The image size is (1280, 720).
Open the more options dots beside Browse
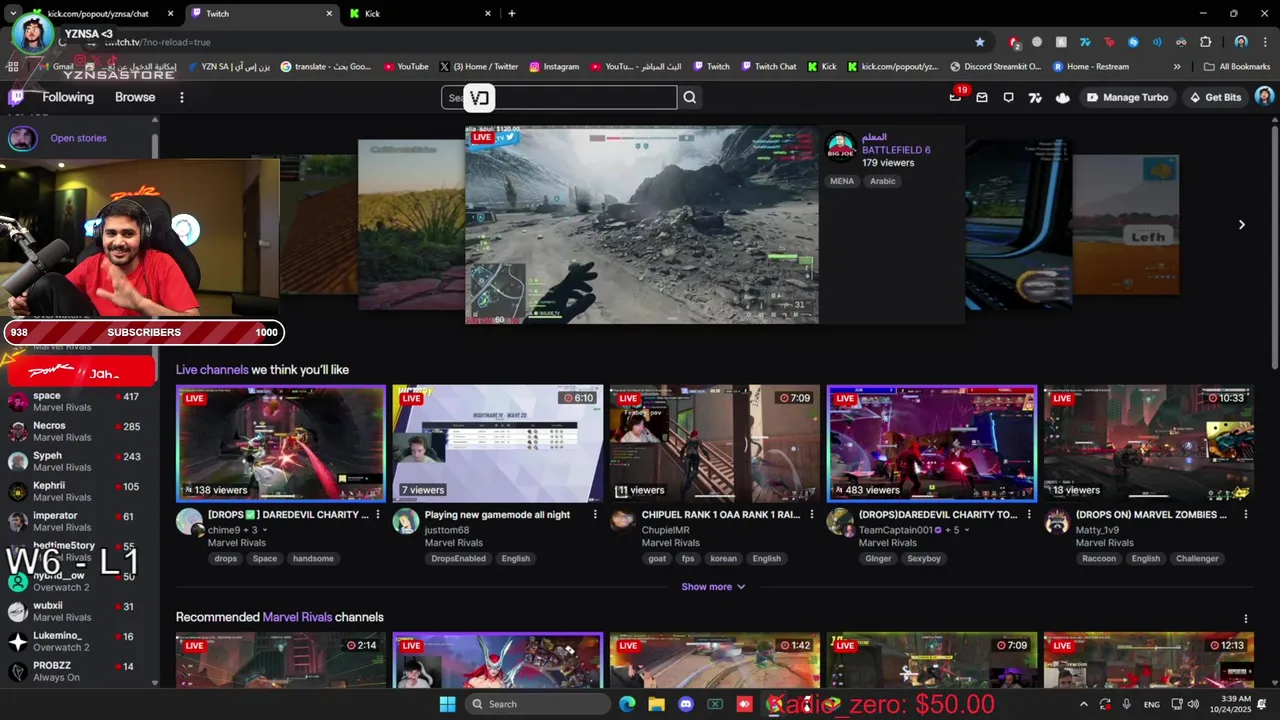point(182,97)
